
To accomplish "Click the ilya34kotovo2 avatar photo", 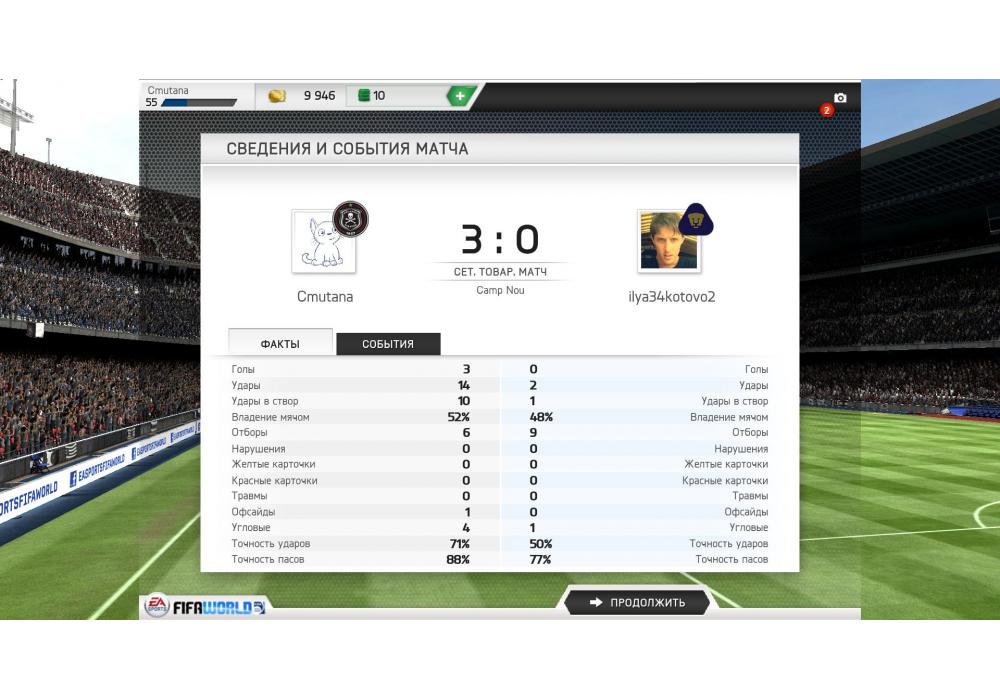I will (x=669, y=242).
